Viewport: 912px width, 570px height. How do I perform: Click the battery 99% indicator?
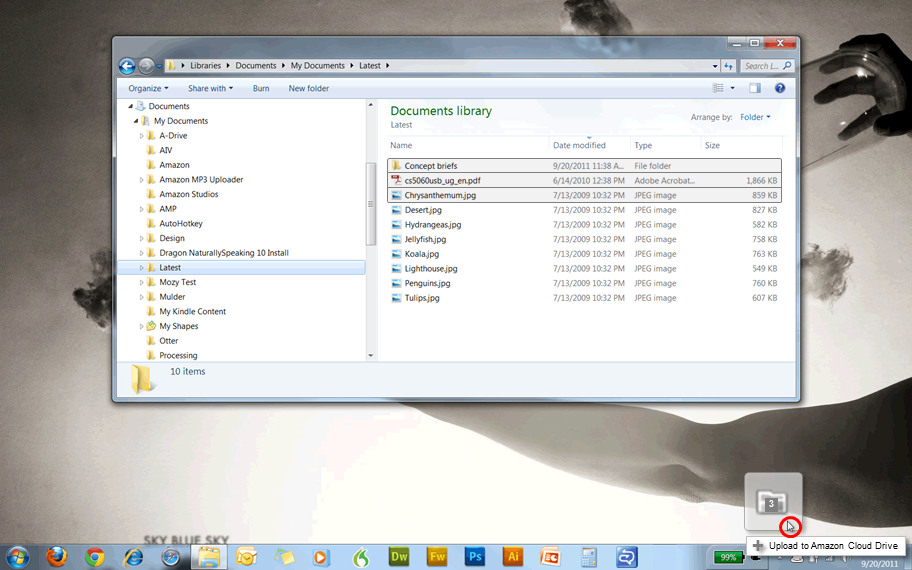click(728, 557)
